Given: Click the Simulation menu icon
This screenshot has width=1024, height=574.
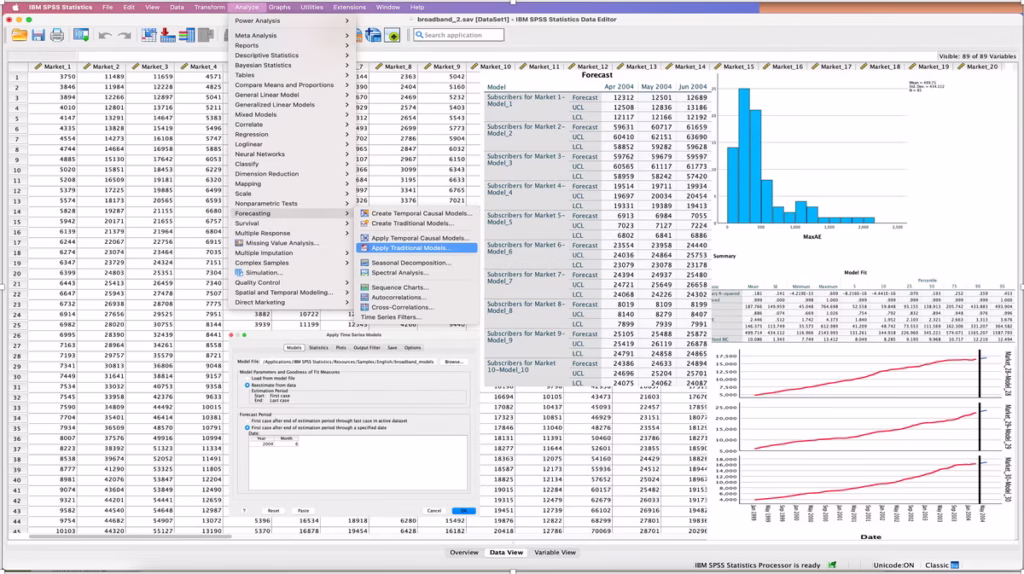Looking at the screenshot, I should [x=239, y=272].
